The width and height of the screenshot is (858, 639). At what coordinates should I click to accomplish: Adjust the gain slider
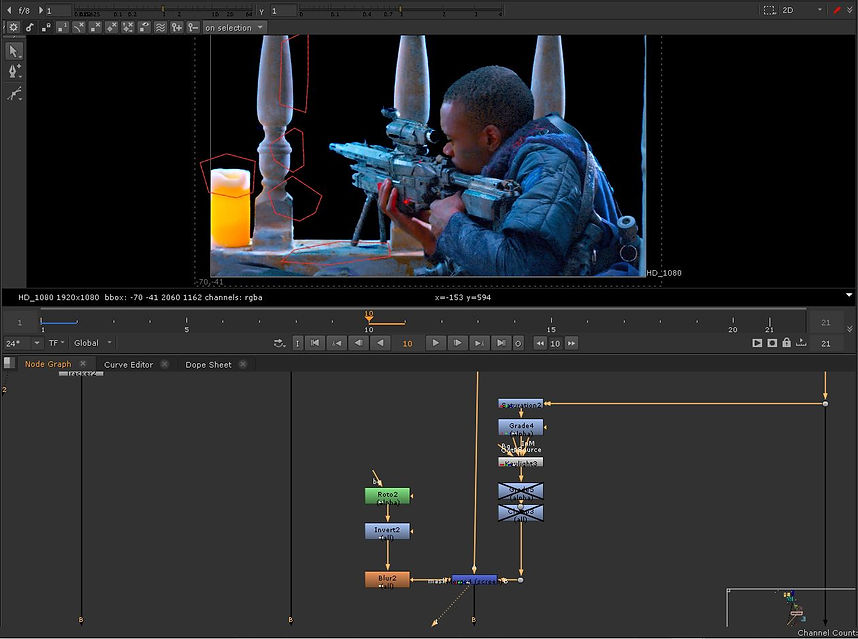(x=164, y=10)
